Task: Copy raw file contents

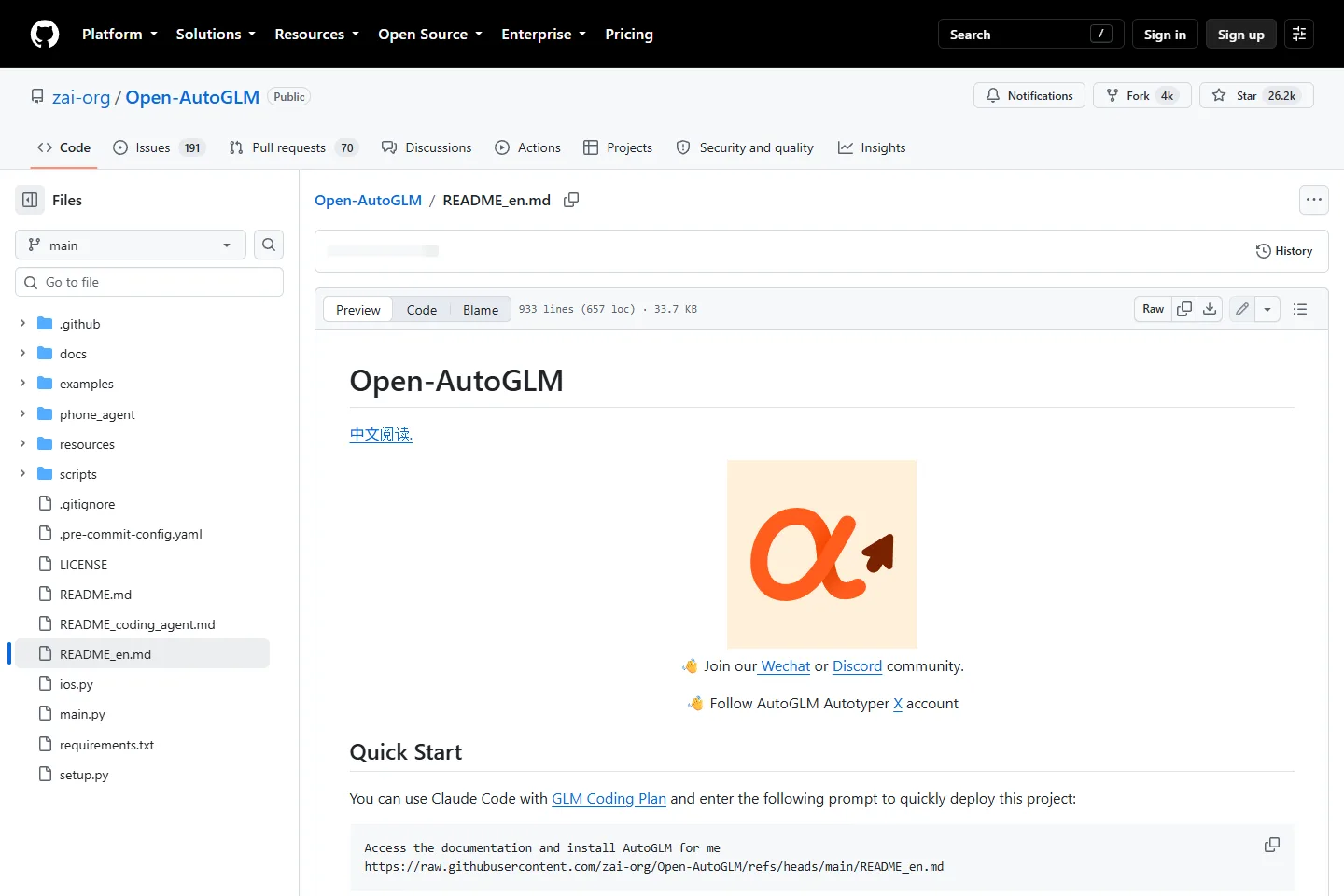Action: point(1184,309)
